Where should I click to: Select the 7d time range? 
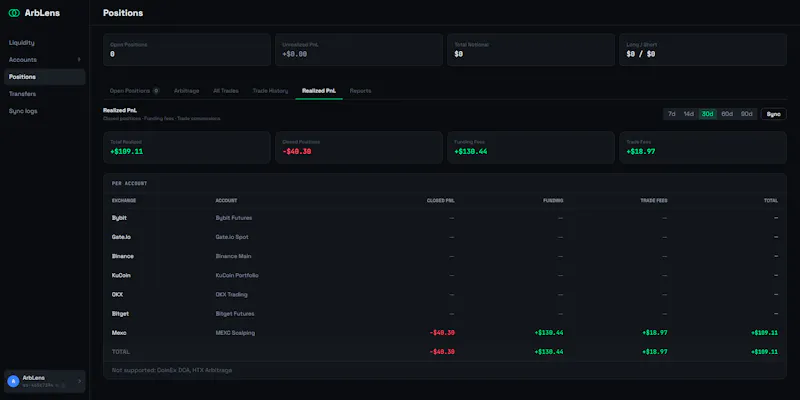tap(672, 114)
